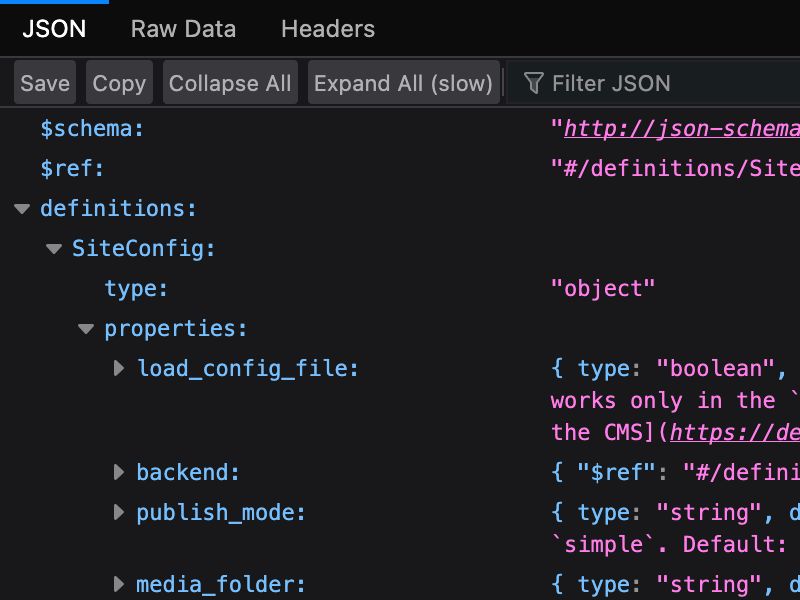Click the SiteConfig key label
The image size is (800, 600).
pyautogui.click(x=144, y=249)
